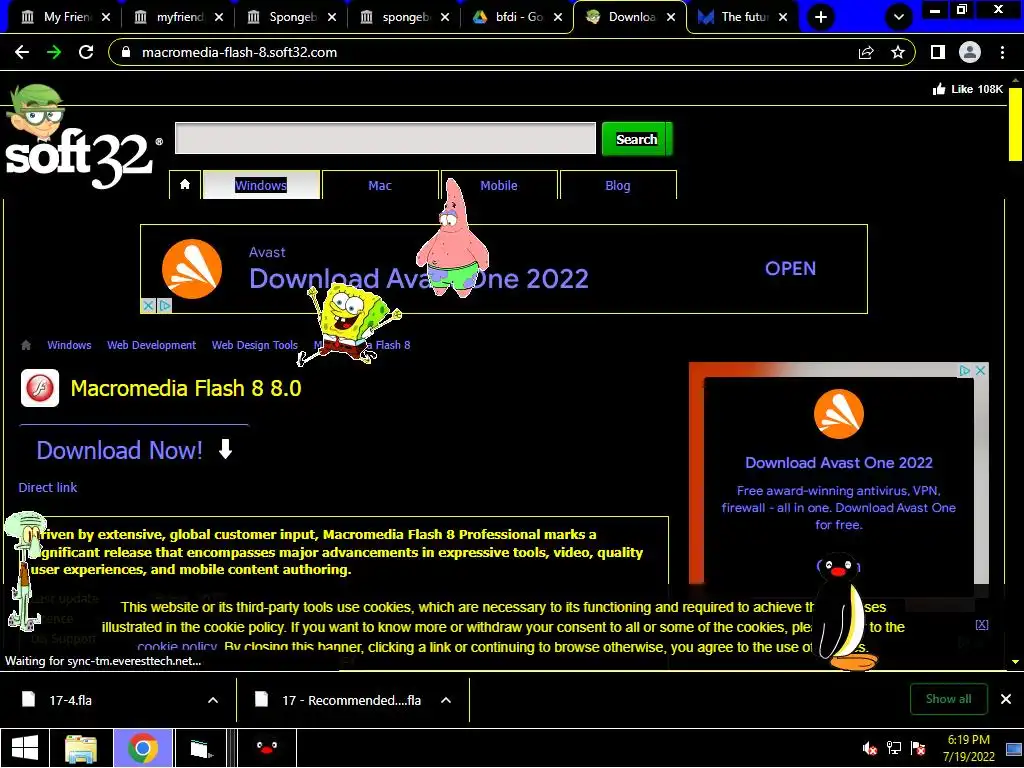The height and width of the screenshot is (768, 1024).
Task: Open the browser side panel icon
Action: coord(938,52)
